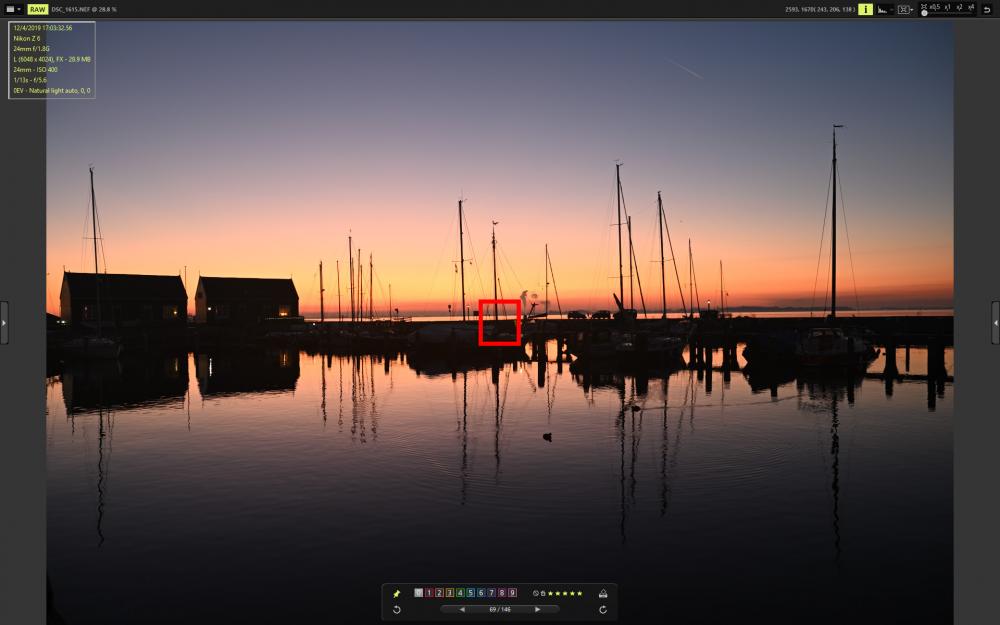Apply color label 1
Screen dimensions: 1000x625
(x=429, y=592)
